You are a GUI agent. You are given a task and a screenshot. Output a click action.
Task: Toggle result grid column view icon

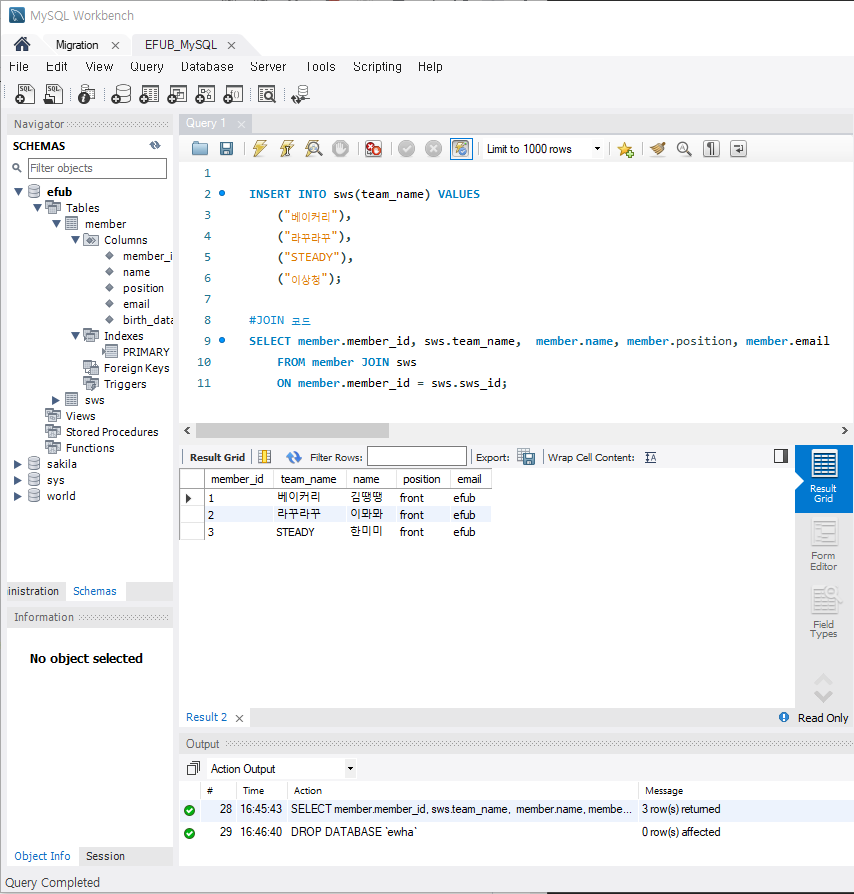pos(264,457)
